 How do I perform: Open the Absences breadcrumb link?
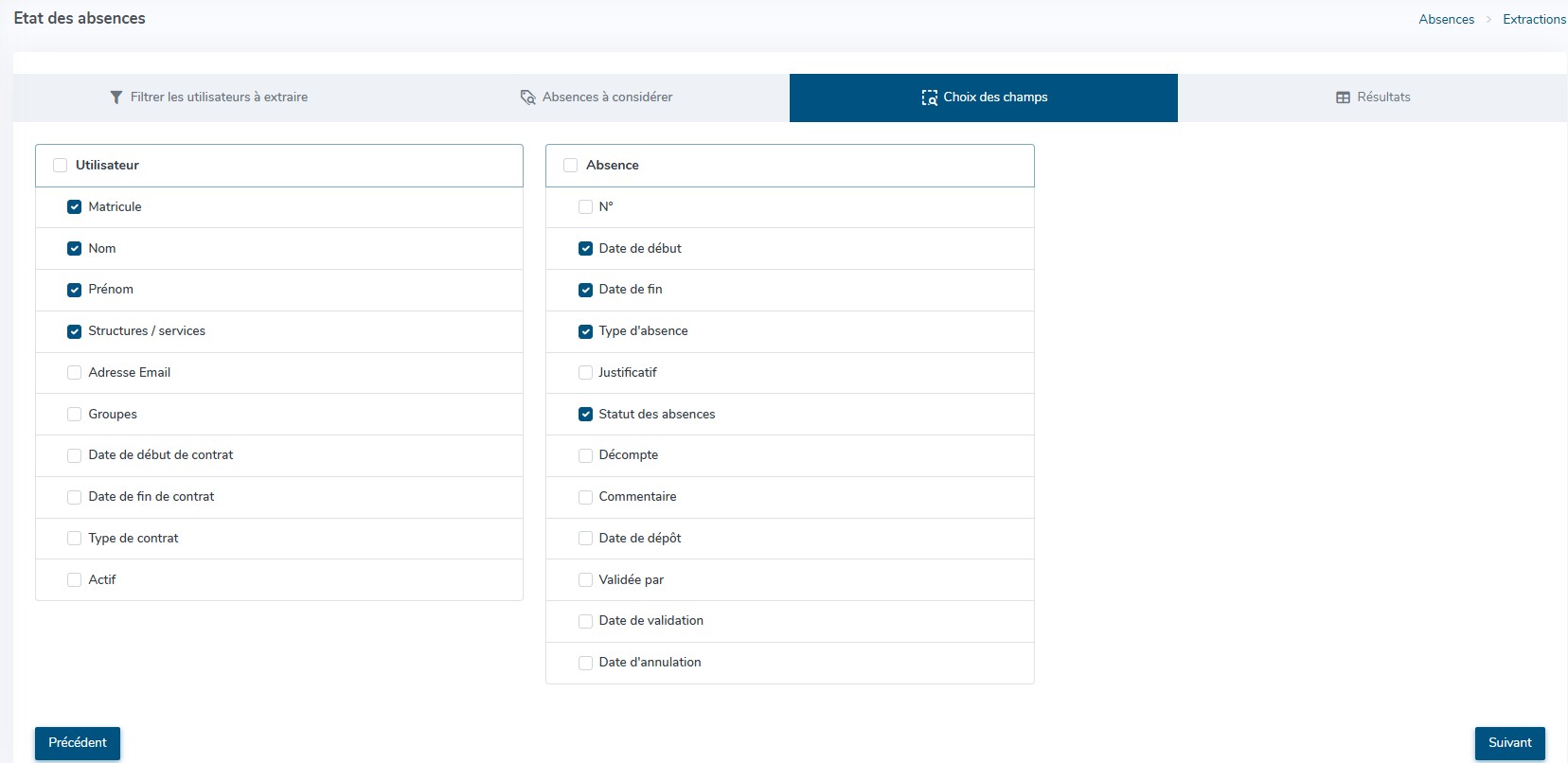tap(1446, 19)
